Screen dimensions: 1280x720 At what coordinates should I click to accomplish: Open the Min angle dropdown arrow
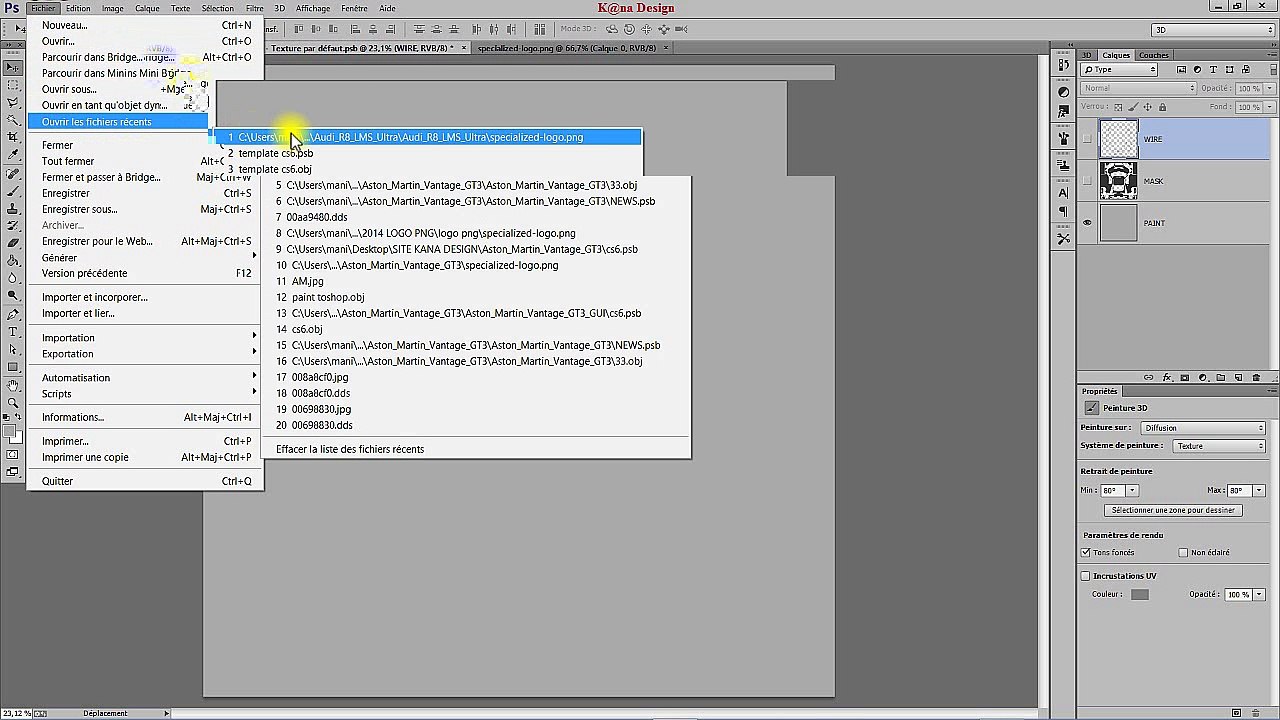pos(1132,491)
